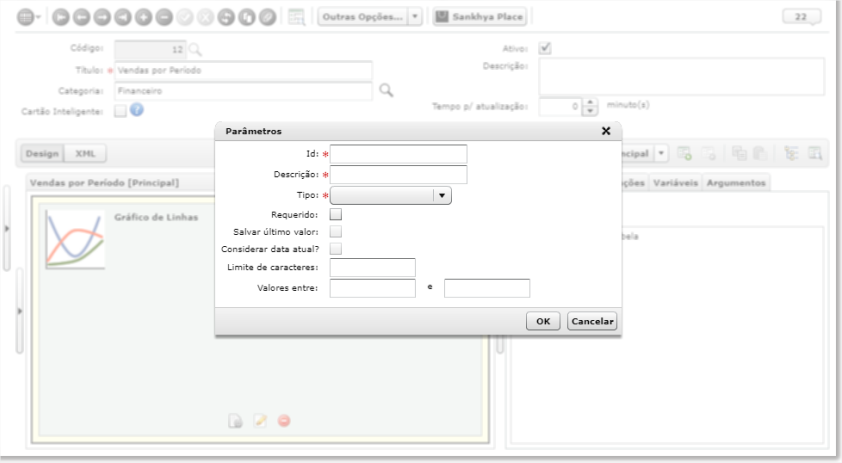Click the table view icon beside Outras Opções

[296, 17]
